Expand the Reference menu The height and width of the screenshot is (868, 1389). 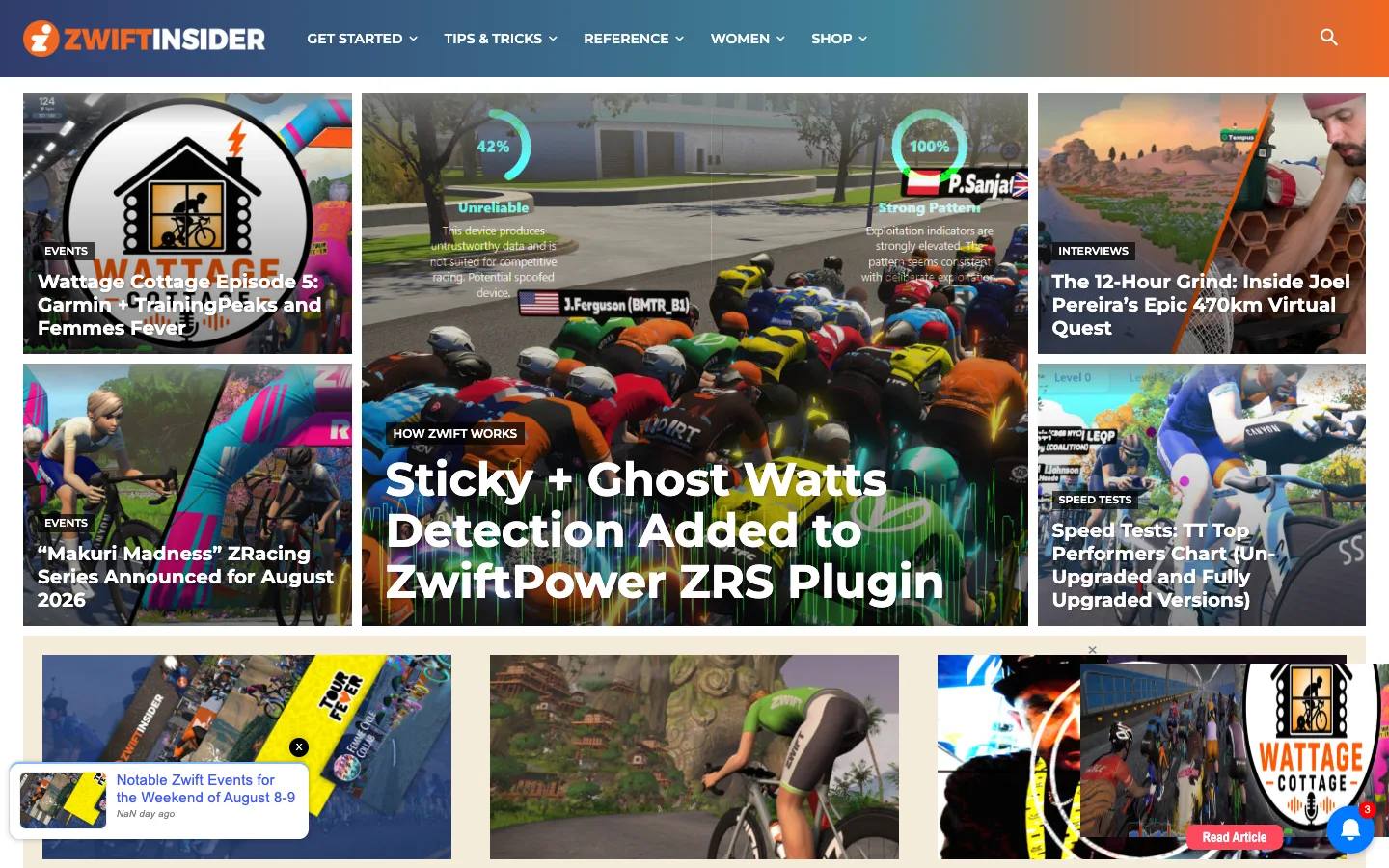point(634,39)
